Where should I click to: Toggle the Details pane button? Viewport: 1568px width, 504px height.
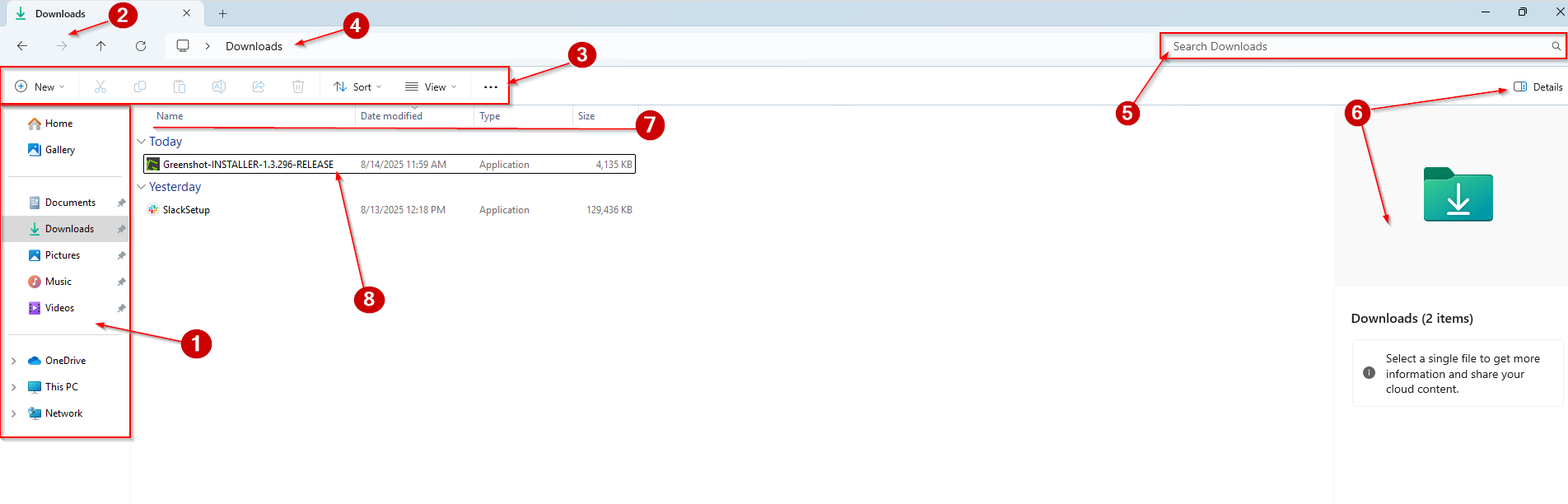(1538, 86)
